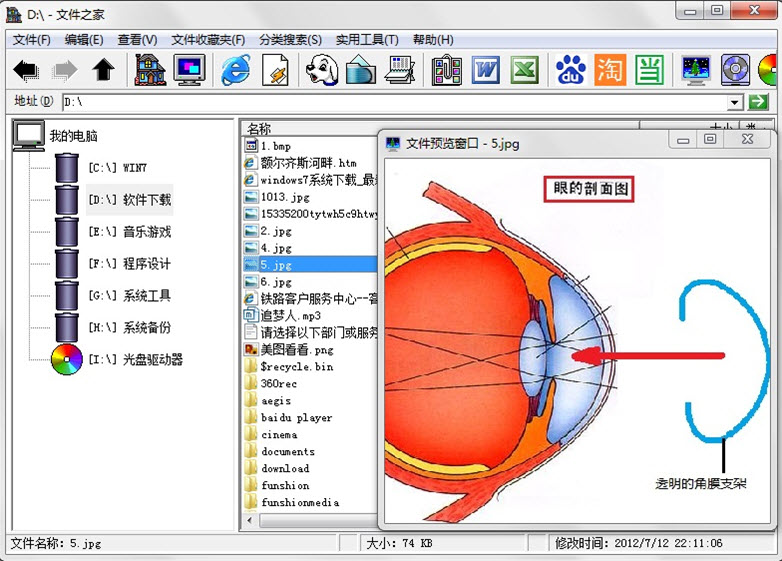Open the 文件收藏夹(F) menu
This screenshot has height=561, width=782.
[x=208, y=40]
